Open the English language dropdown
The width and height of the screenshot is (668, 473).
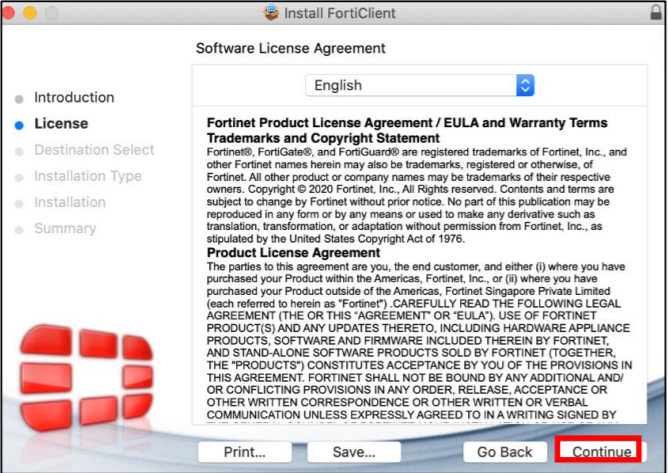[420, 86]
